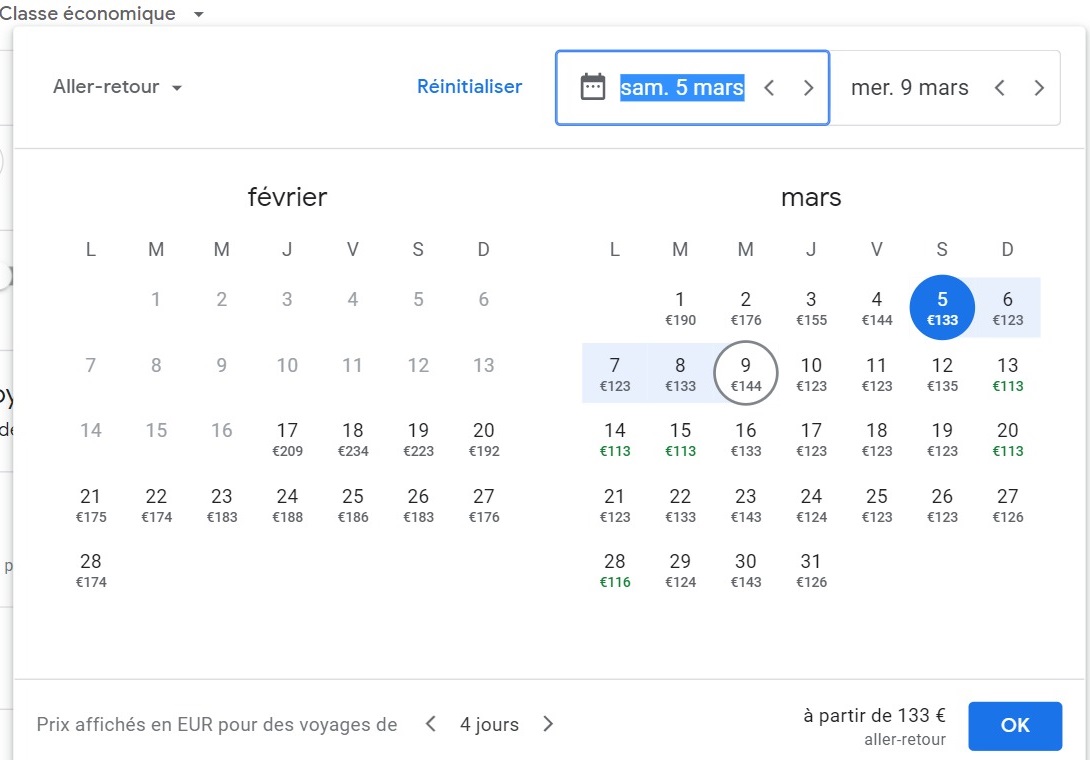Choose 12 March priced €135
1090x760 pixels.
pyautogui.click(x=942, y=373)
